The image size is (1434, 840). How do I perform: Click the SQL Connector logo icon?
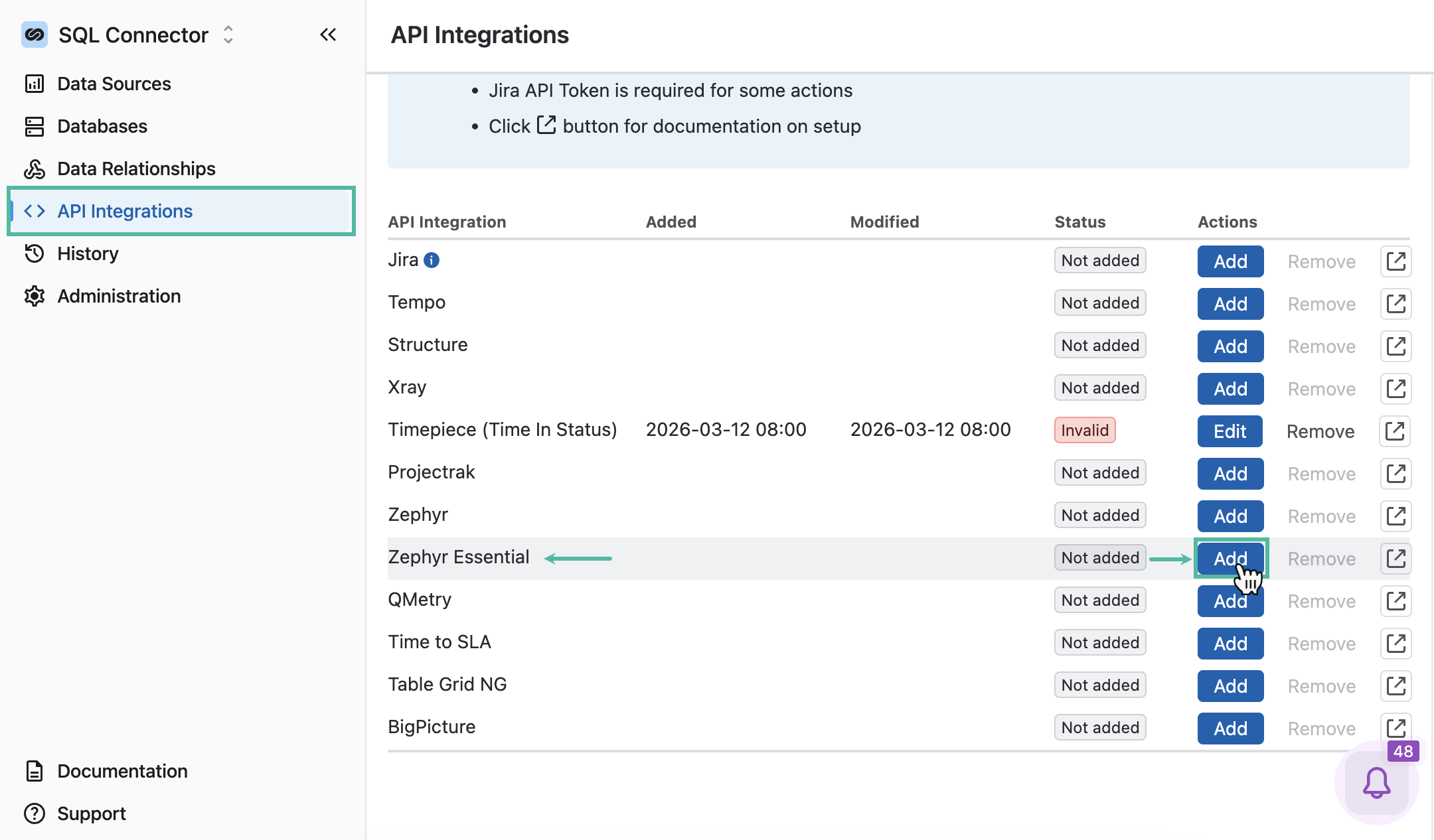(35, 35)
